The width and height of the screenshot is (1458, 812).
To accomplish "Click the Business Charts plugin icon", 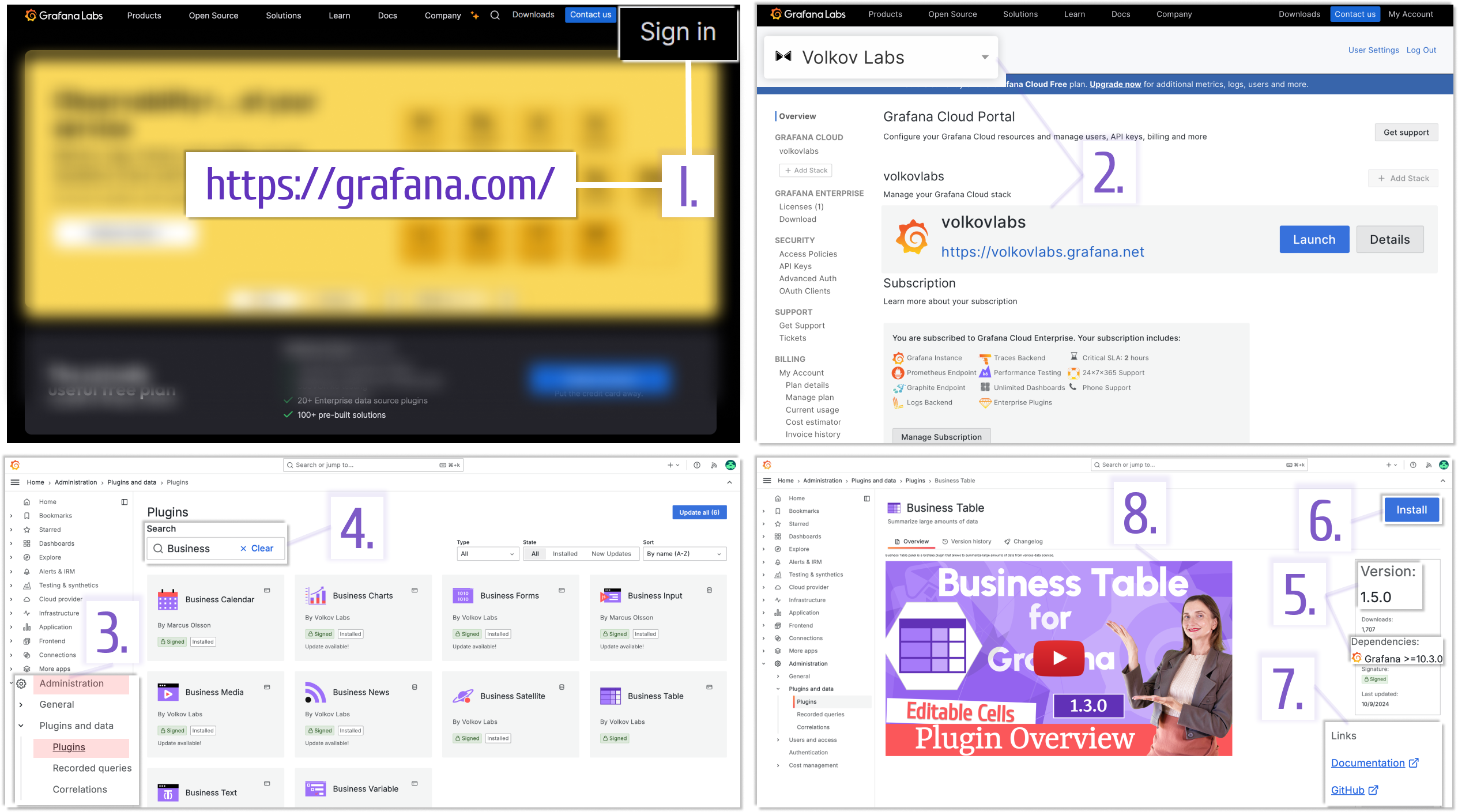I will (x=315, y=595).
